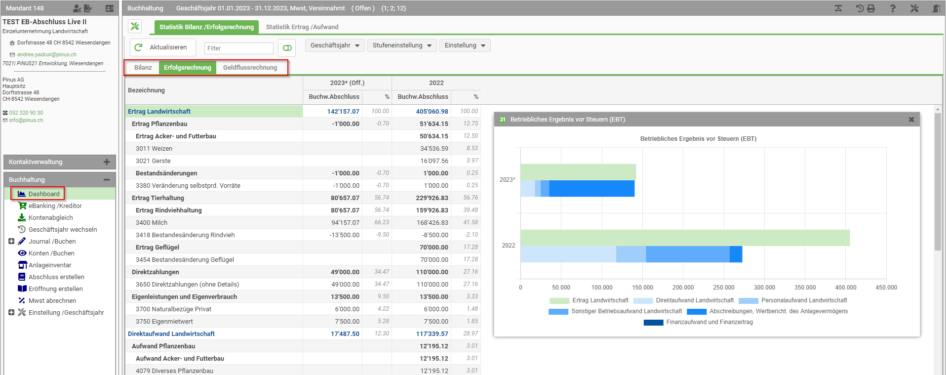Click the 2023* (Off.) column header
Screen dimensions: 946x375
click(347, 83)
